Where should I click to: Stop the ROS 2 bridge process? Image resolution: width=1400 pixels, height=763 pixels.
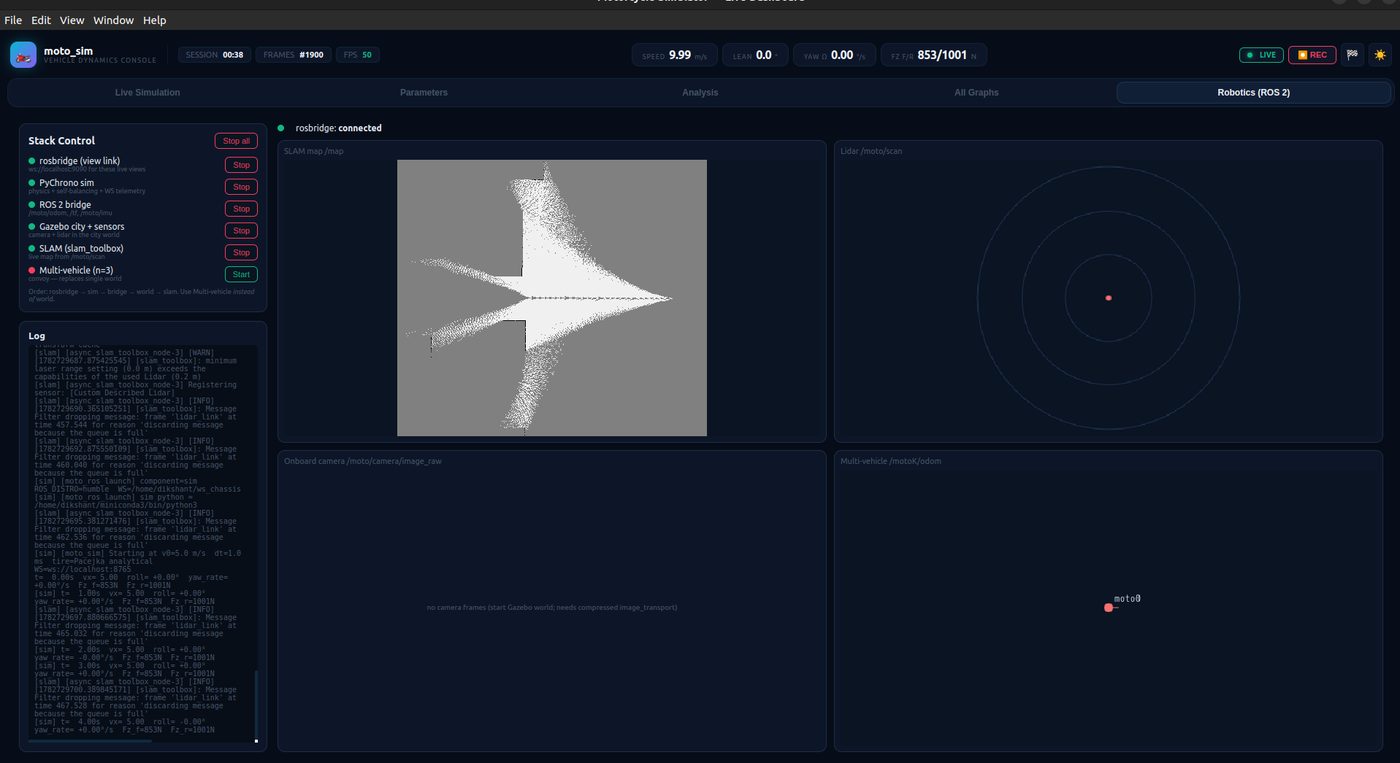pyautogui.click(x=241, y=209)
